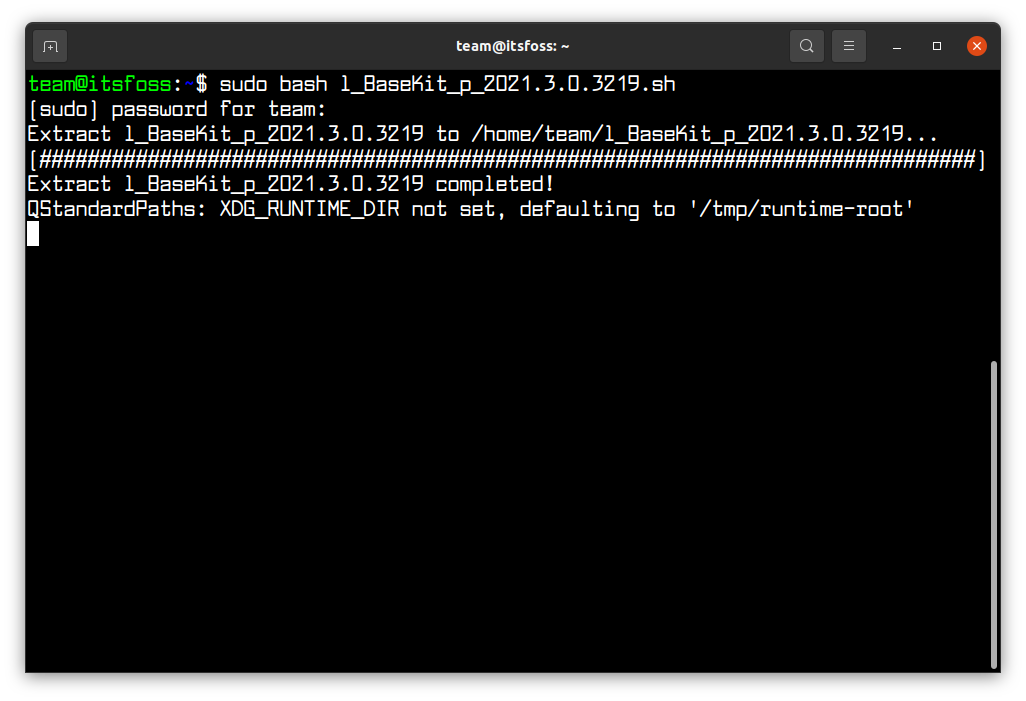Click the red close window button
The height and width of the screenshot is (701, 1026).
point(977,45)
